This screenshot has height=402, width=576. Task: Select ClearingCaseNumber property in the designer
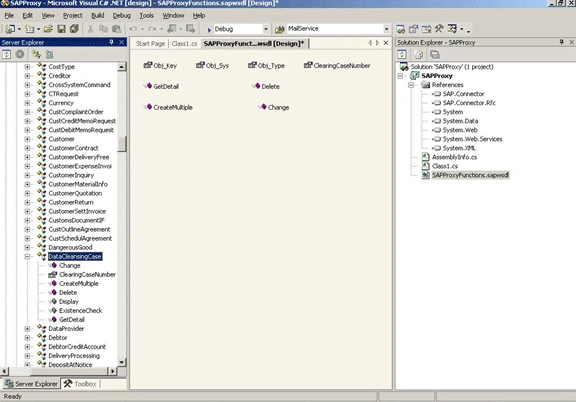point(337,65)
